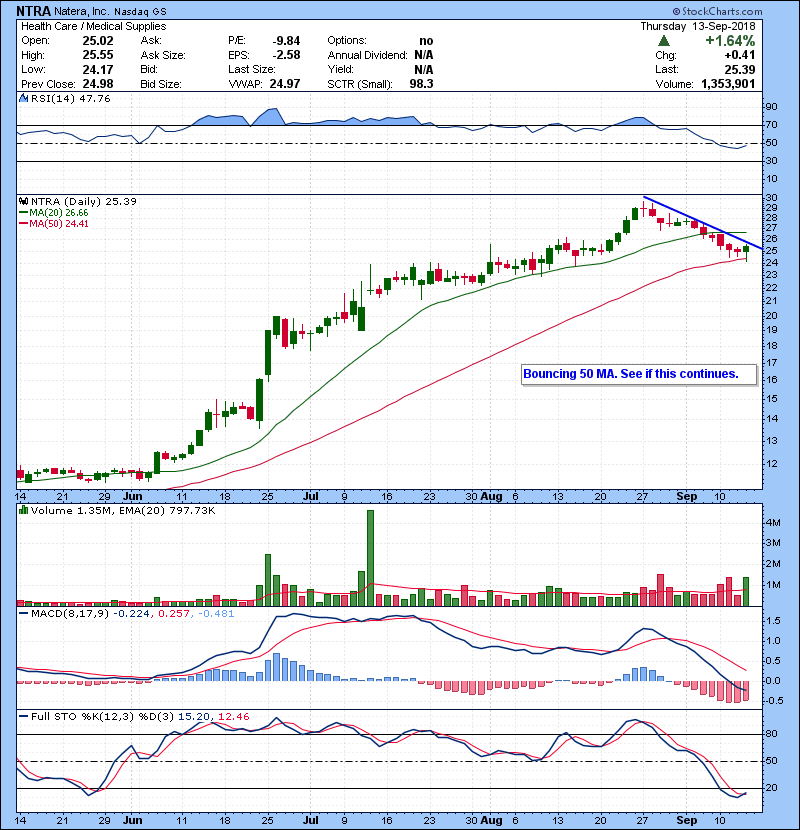
Task: Select the company name Natera, Inc.
Action: click(81, 11)
